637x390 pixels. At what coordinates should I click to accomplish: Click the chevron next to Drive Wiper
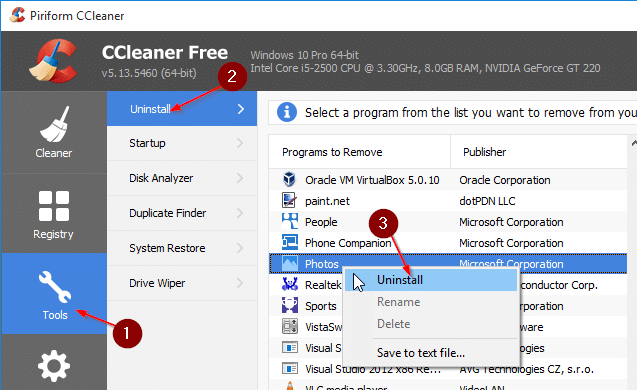pyautogui.click(x=240, y=283)
